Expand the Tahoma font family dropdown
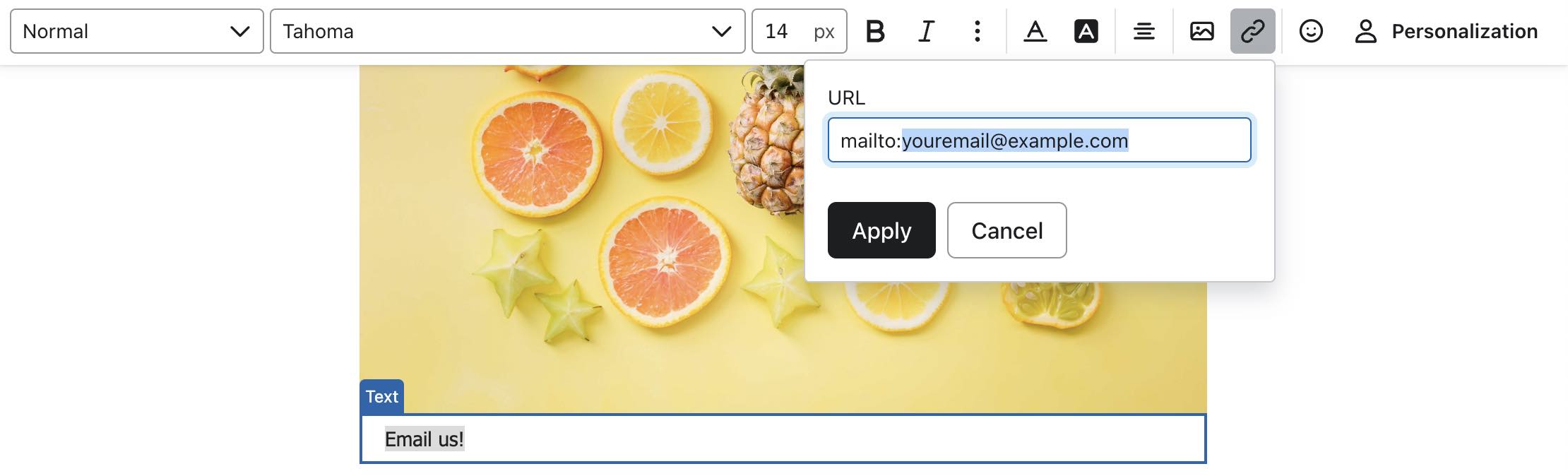Viewport: 1568px width, 476px height. tap(507, 31)
